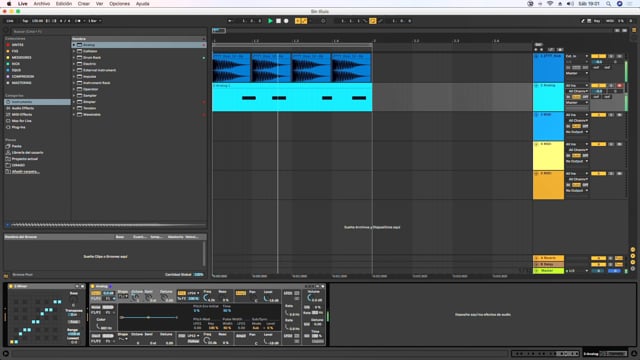Expand the Wavetable instrument arrow
The image size is (640, 360).
click(74, 115)
